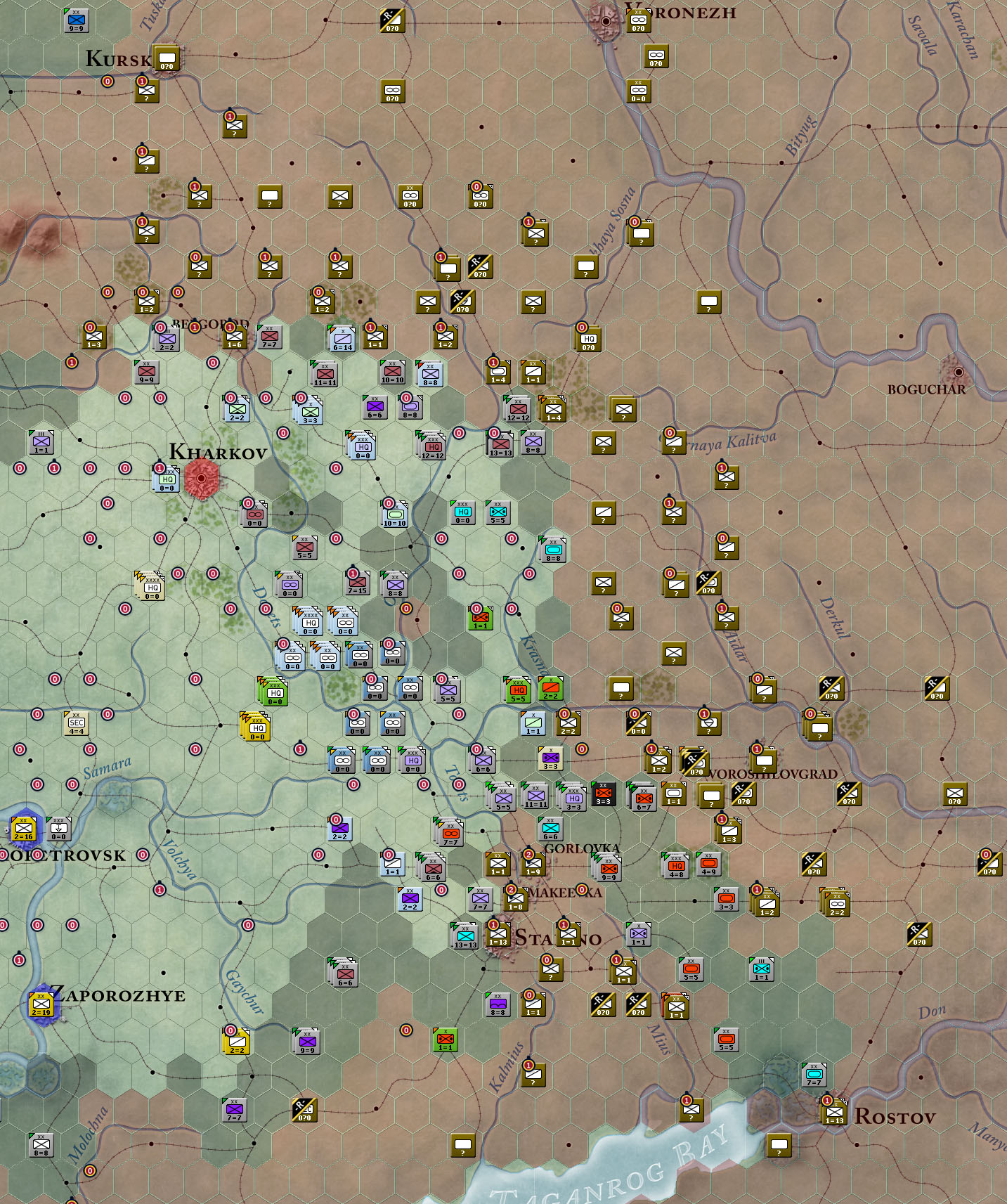
Task: Select the 1=3 Soviet unit south of Voroshilovgrad
Action: (x=729, y=831)
